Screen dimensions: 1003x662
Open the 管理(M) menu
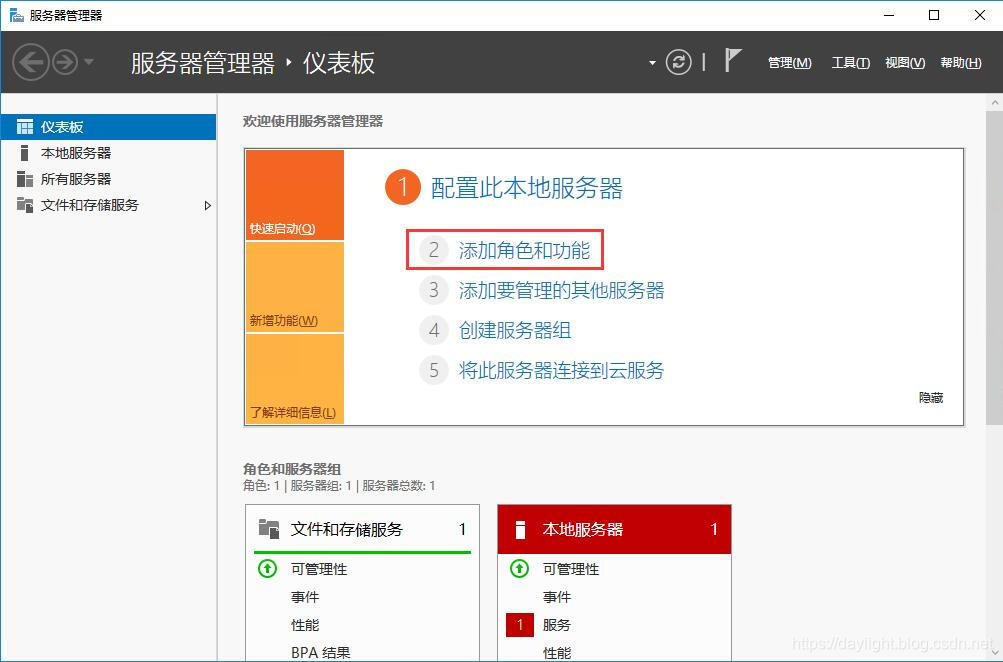coord(789,63)
